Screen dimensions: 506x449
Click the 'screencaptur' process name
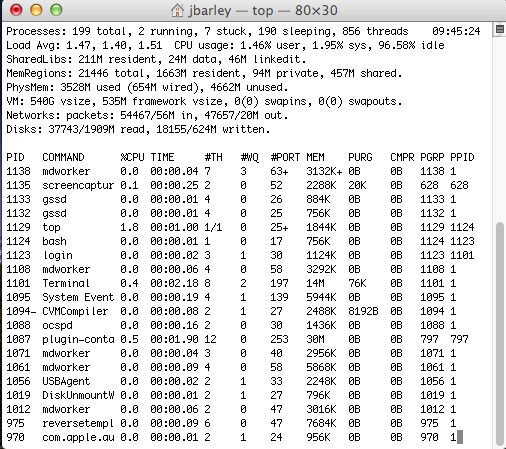tap(78, 185)
